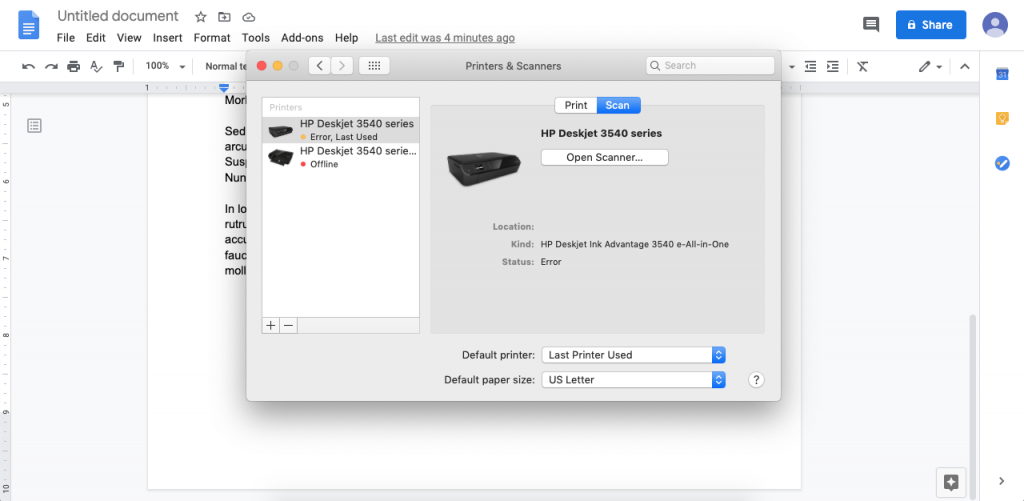Select the Offline HP Deskjet printer
Image resolution: width=1024 pixels, height=501 pixels.
(x=340, y=157)
